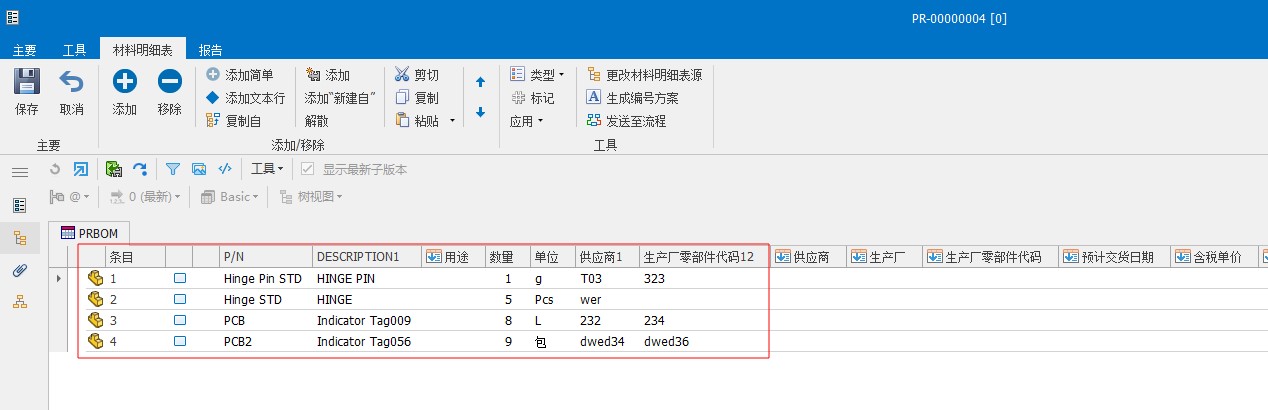The width and height of the screenshot is (1268, 410).
Task: Switch to the 主要 ribbon tab
Action: tap(25, 50)
